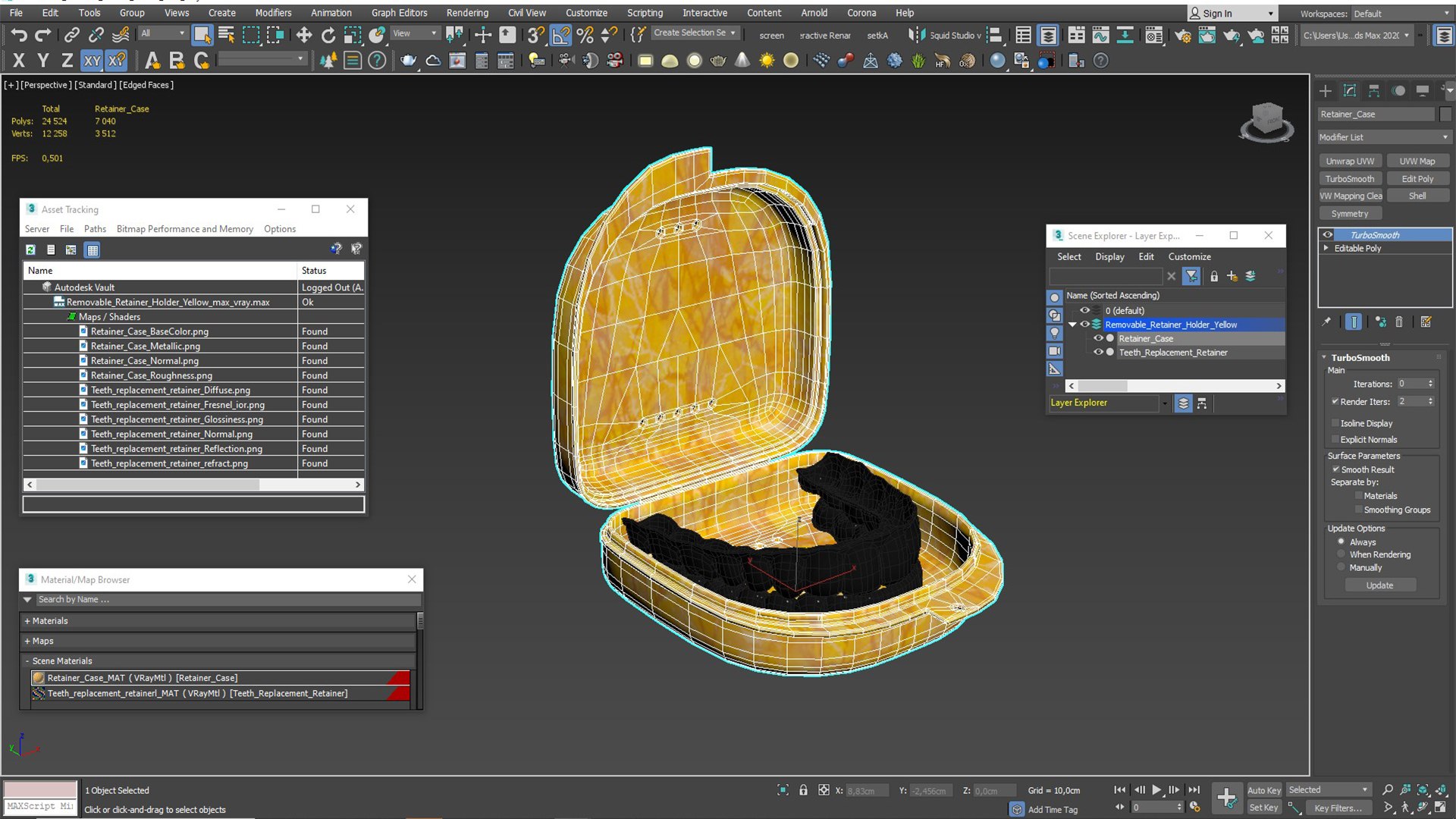Viewport: 1456px width, 819px height.
Task: Open the Create command panel plus tab
Action: pos(1326,91)
